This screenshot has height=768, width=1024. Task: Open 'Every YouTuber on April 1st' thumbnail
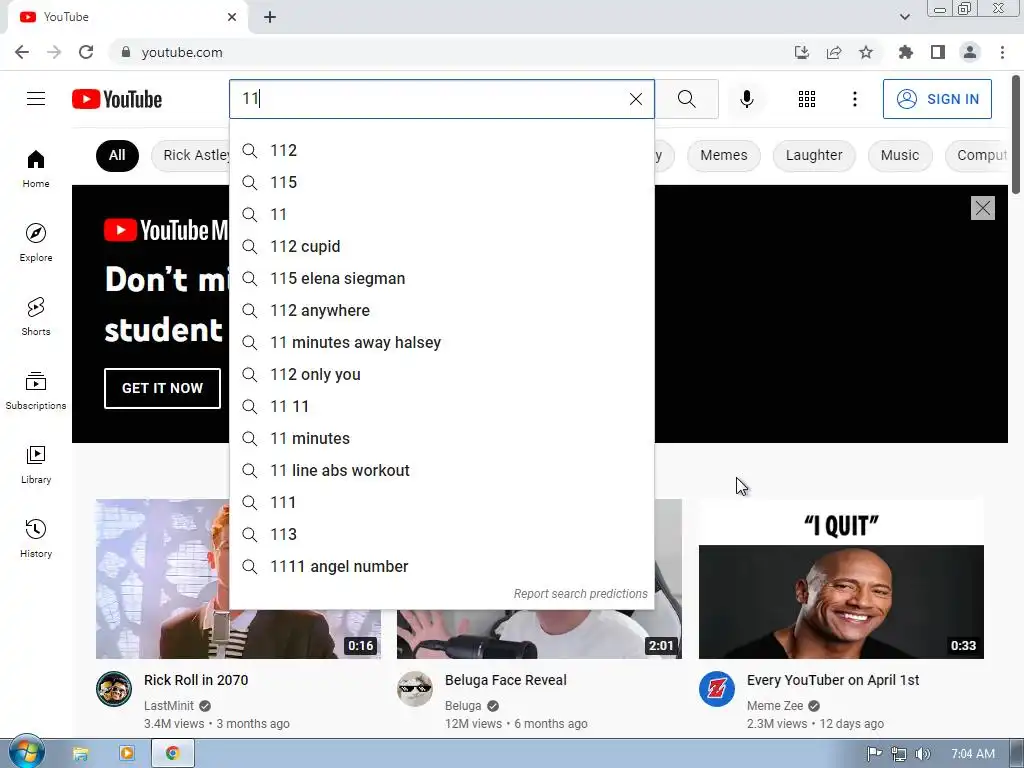841,579
